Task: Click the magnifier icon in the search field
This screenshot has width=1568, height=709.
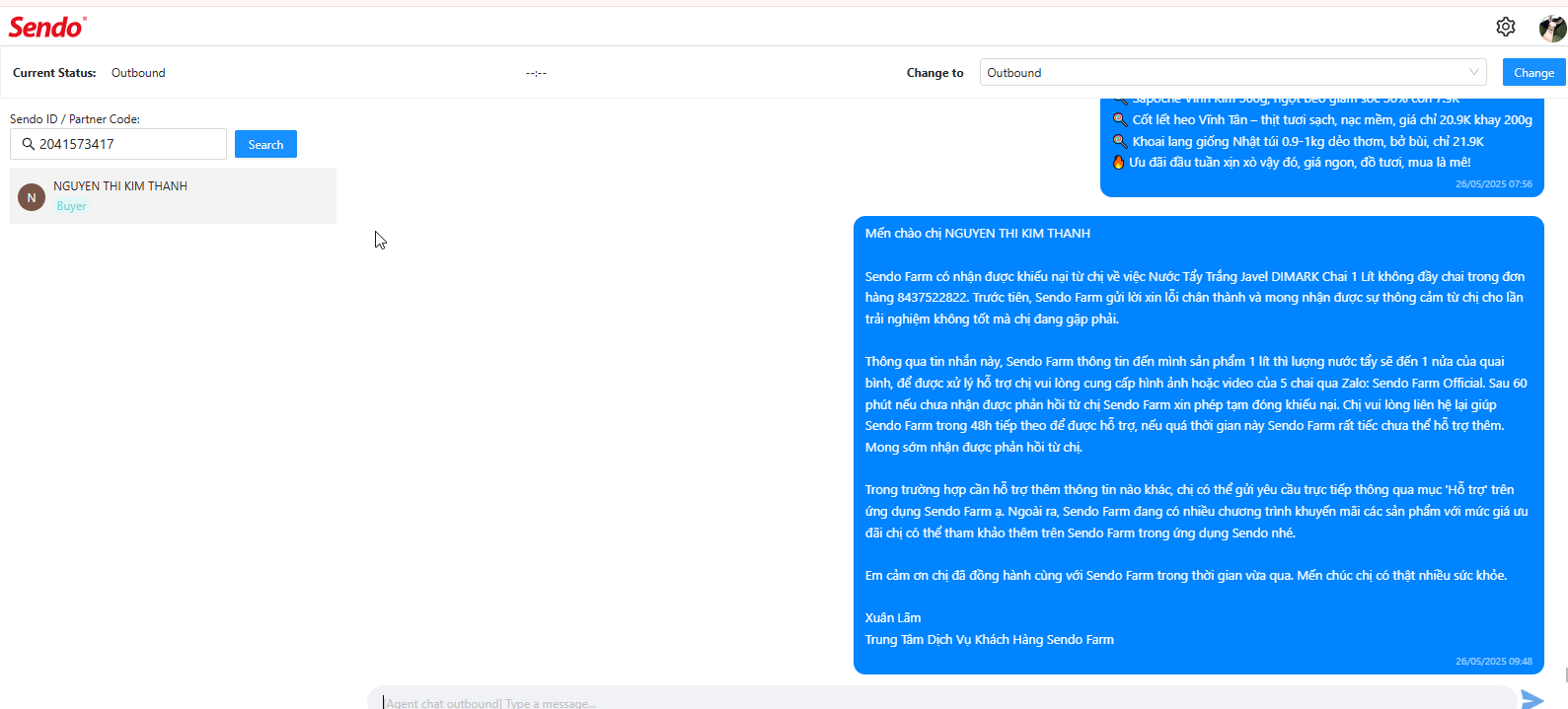Action: [28, 144]
